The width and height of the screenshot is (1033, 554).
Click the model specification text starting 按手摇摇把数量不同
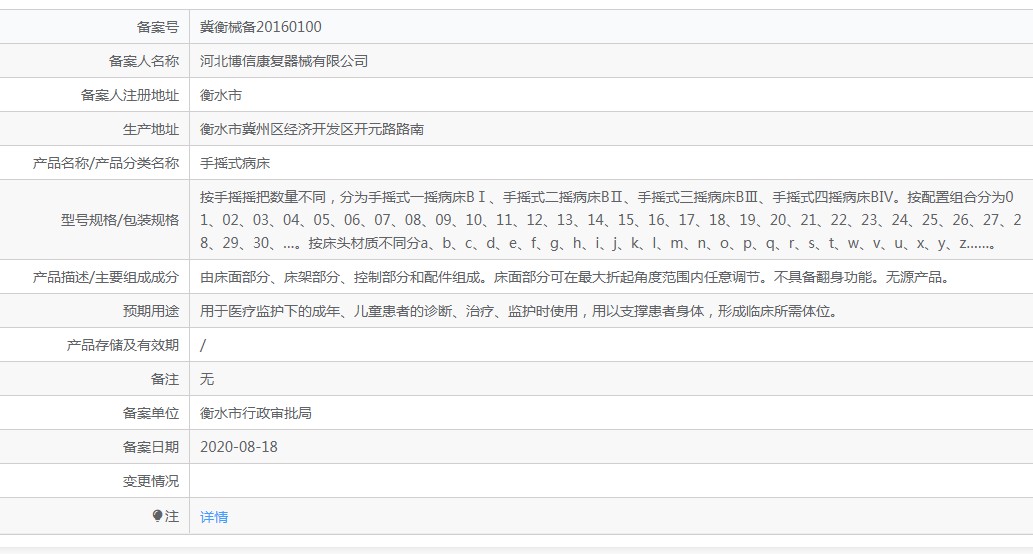pyautogui.click(x=611, y=220)
